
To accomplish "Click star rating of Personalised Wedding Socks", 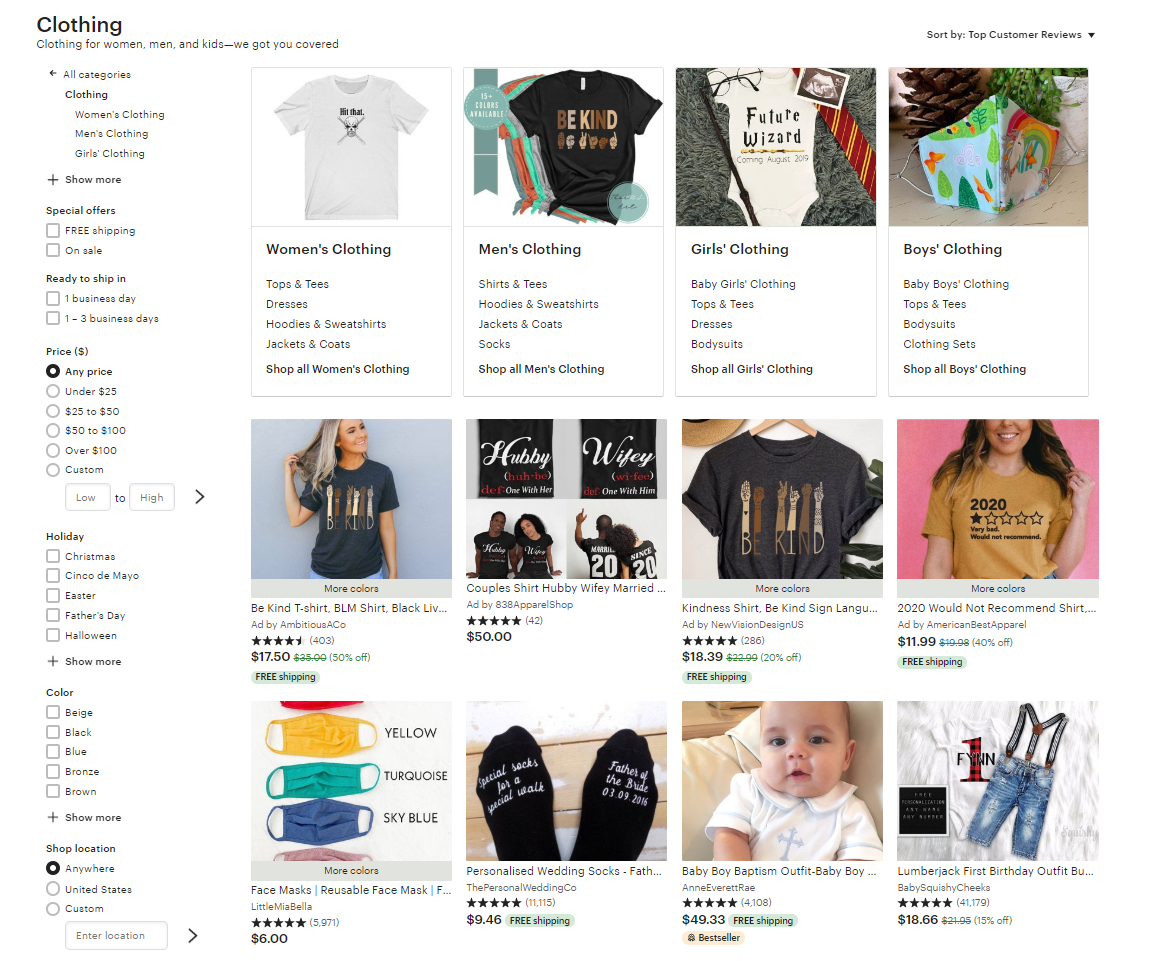I will 494,903.
